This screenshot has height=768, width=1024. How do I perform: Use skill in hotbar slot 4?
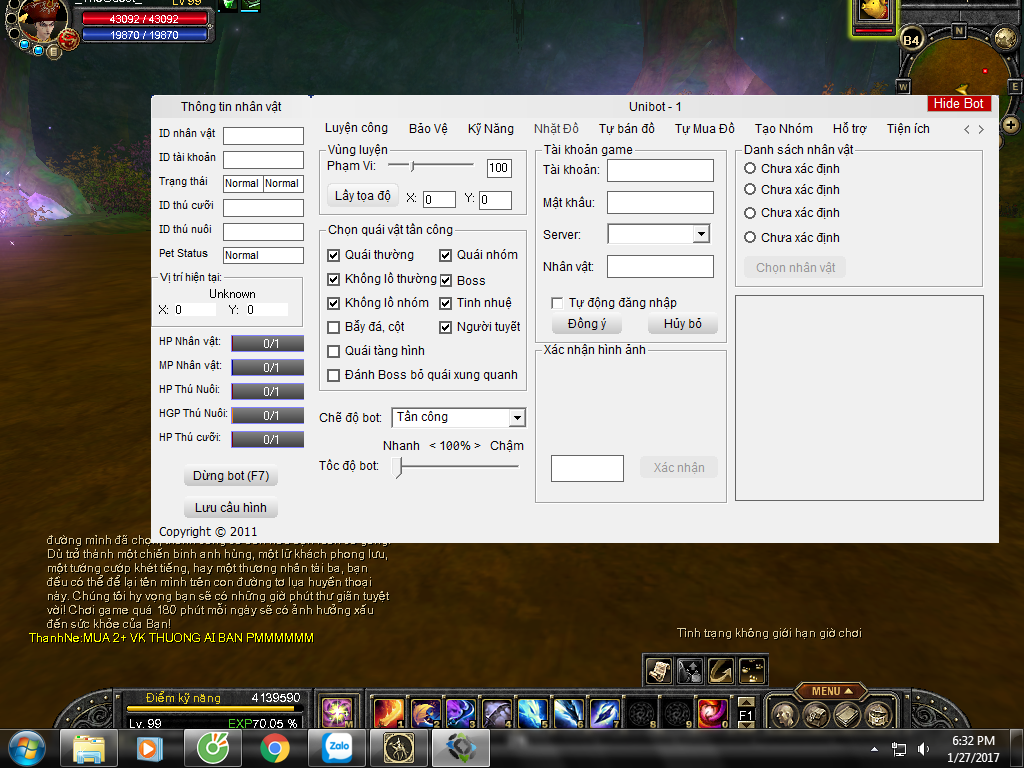[x=496, y=712]
